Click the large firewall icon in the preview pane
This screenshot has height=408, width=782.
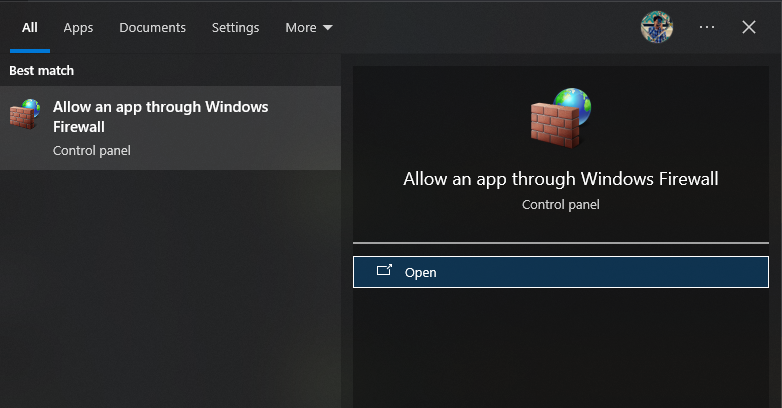click(561, 118)
